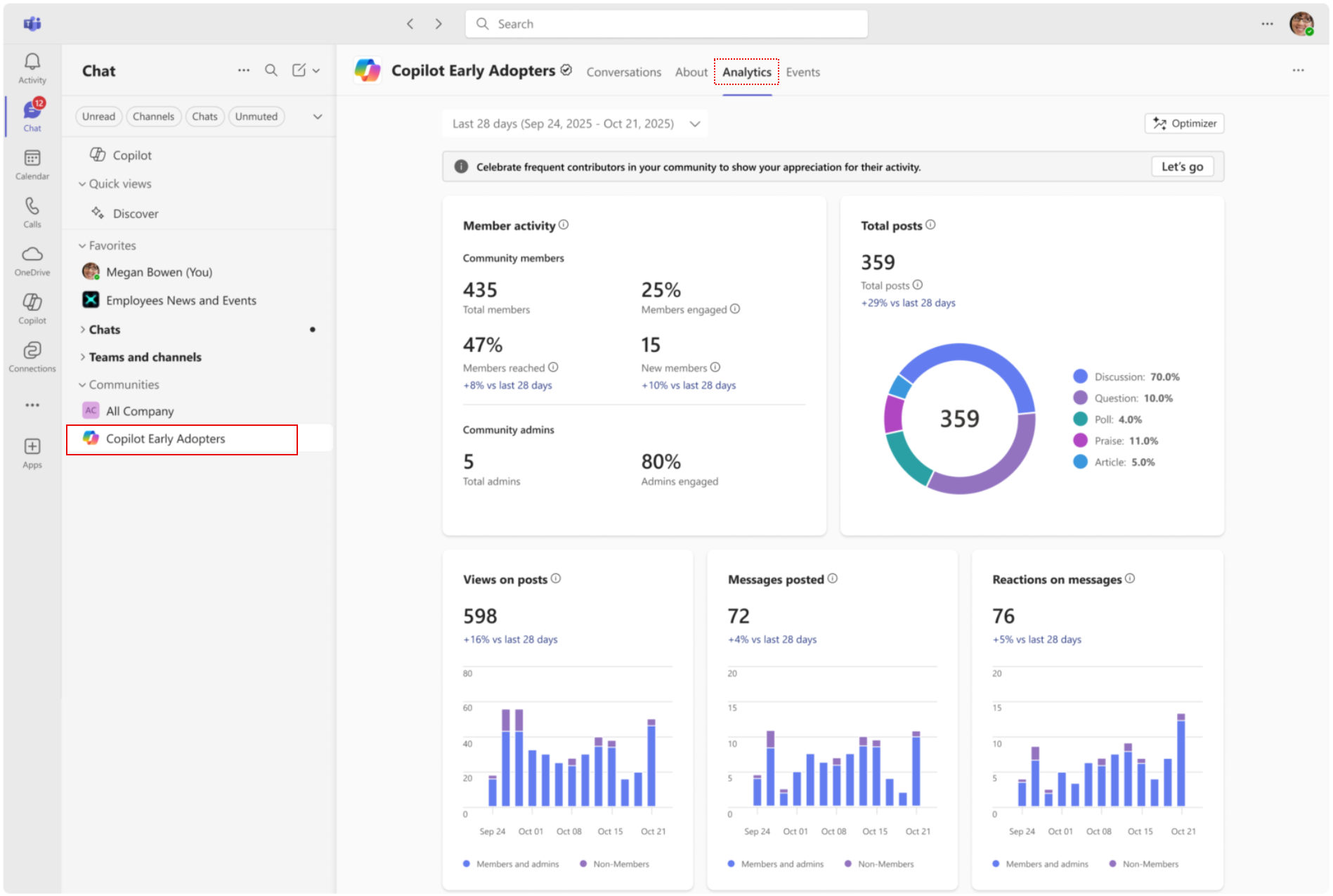The height and width of the screenshot is (896, 1333).
Task: Open the Connections app
Action: (x=32, y=355)
